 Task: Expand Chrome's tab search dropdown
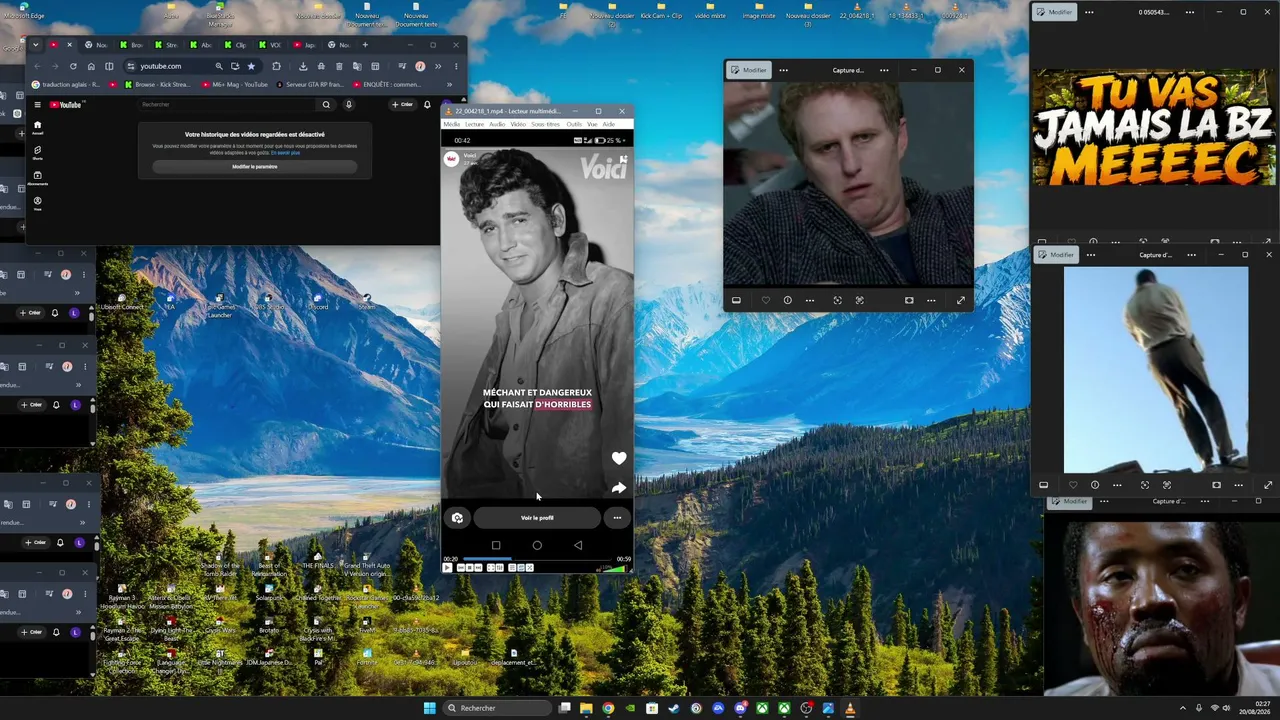[x=36, y=45]
